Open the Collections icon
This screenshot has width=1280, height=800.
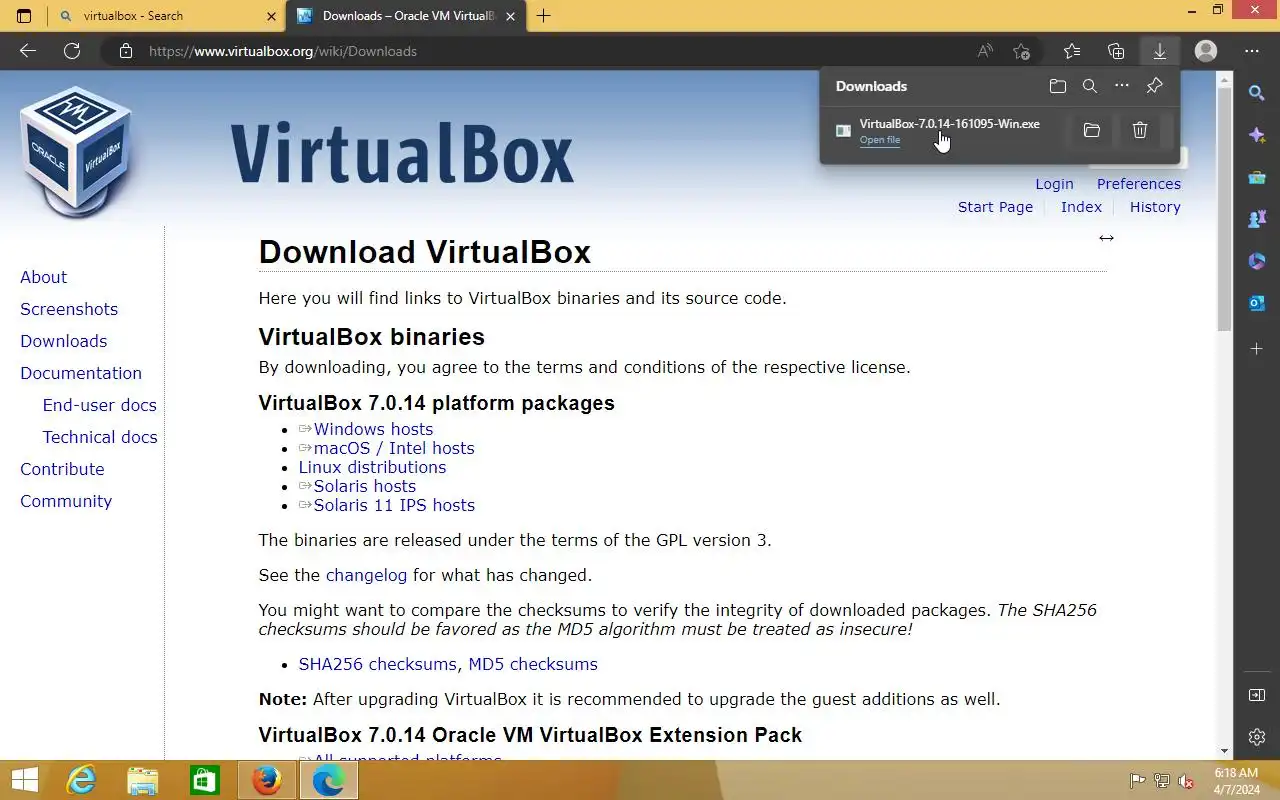tap(1116, 51)
